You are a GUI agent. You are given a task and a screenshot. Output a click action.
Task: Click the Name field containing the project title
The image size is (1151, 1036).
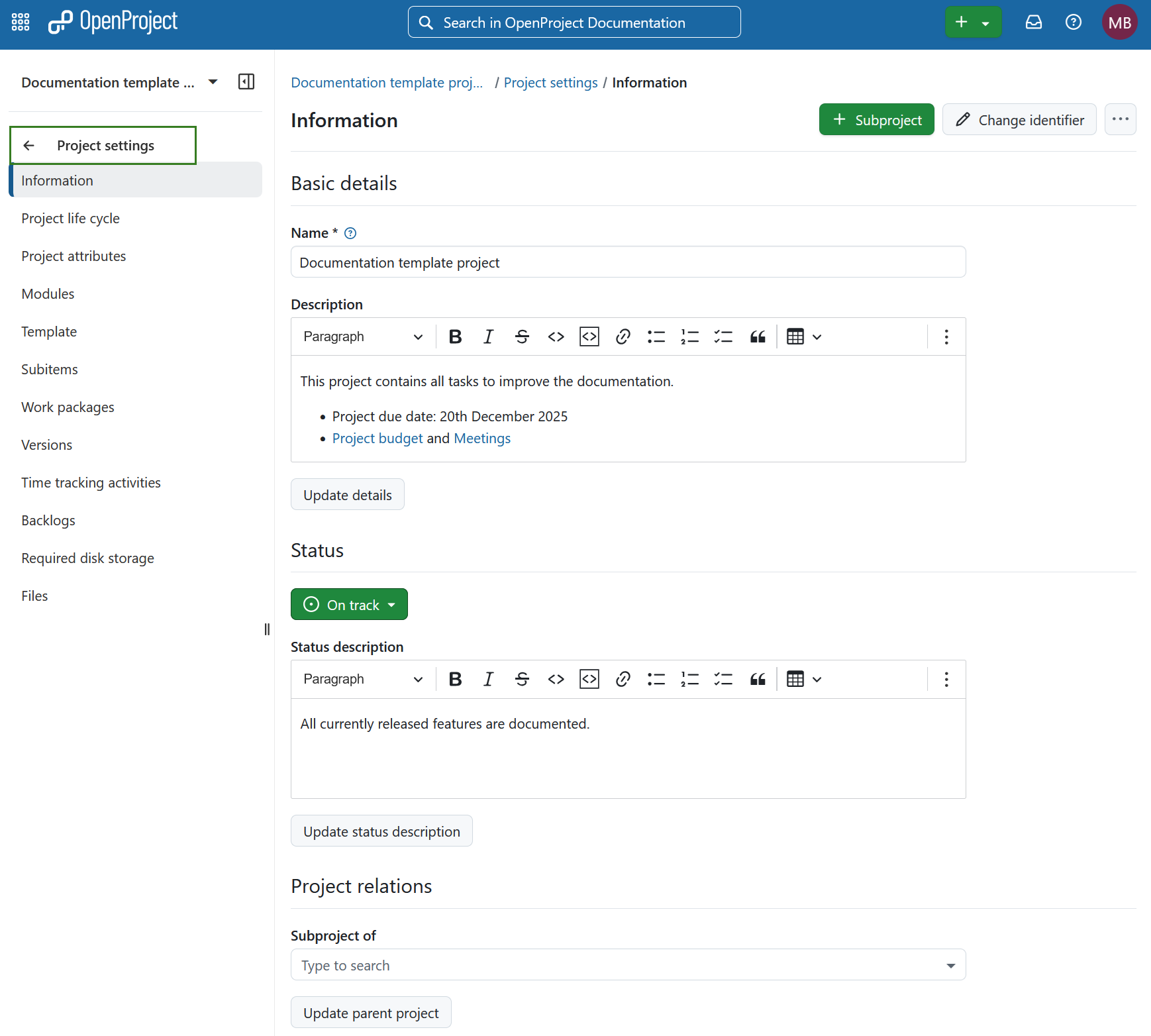click(x=628, y=262)
